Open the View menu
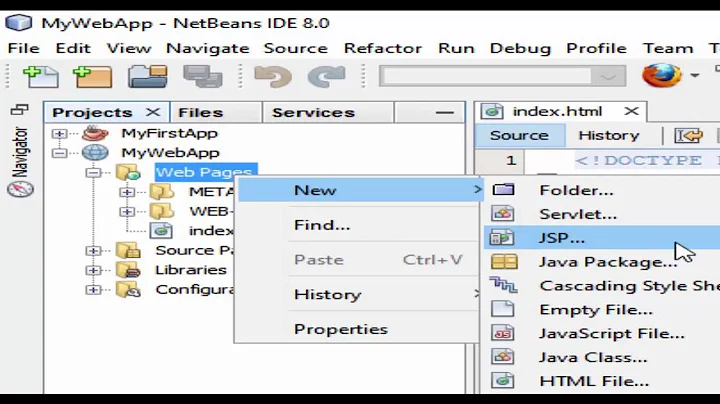 (x=129, y=48)
